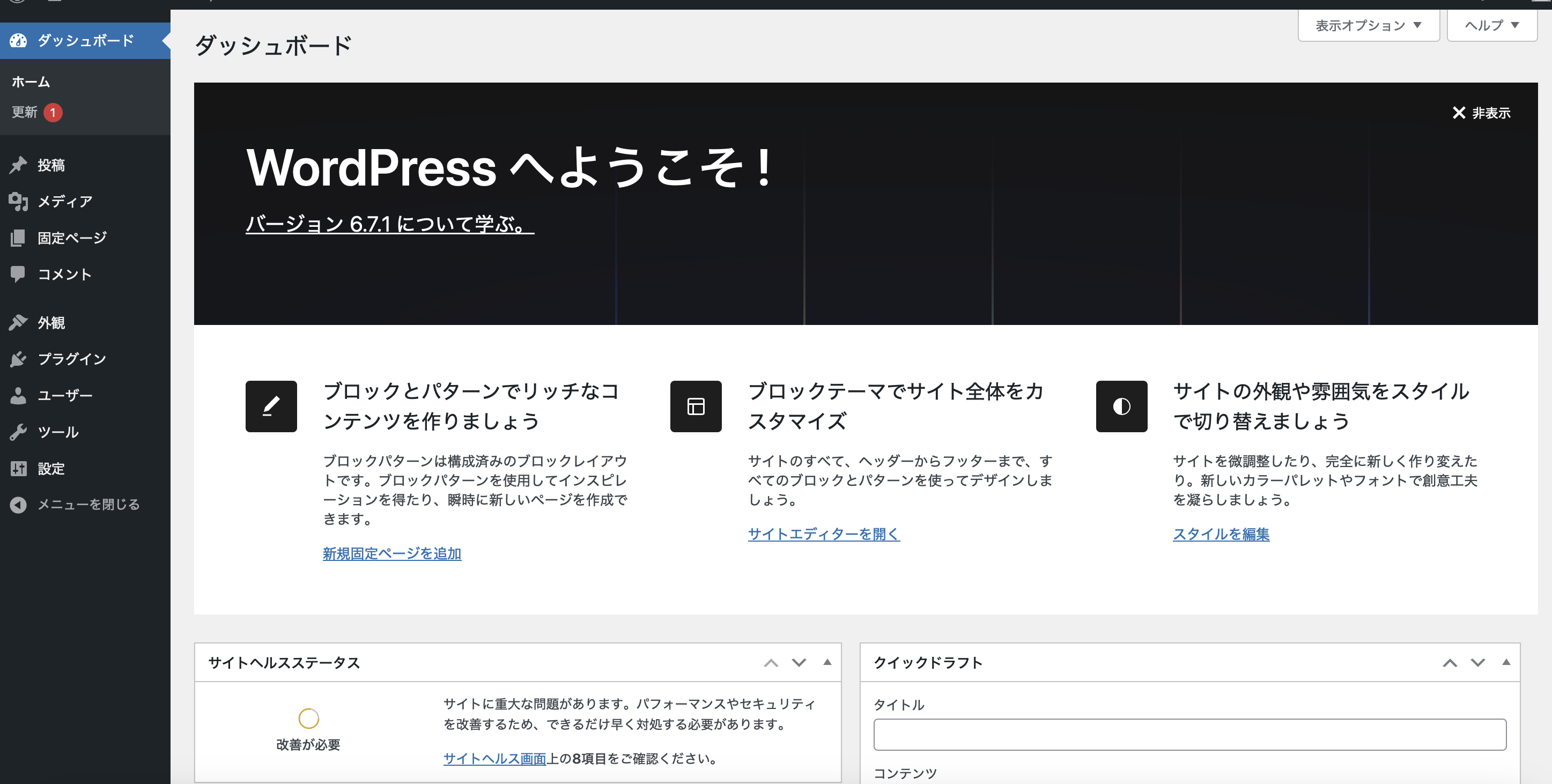
Task: Open the ツール wrench icon
Action: (19, 432)
